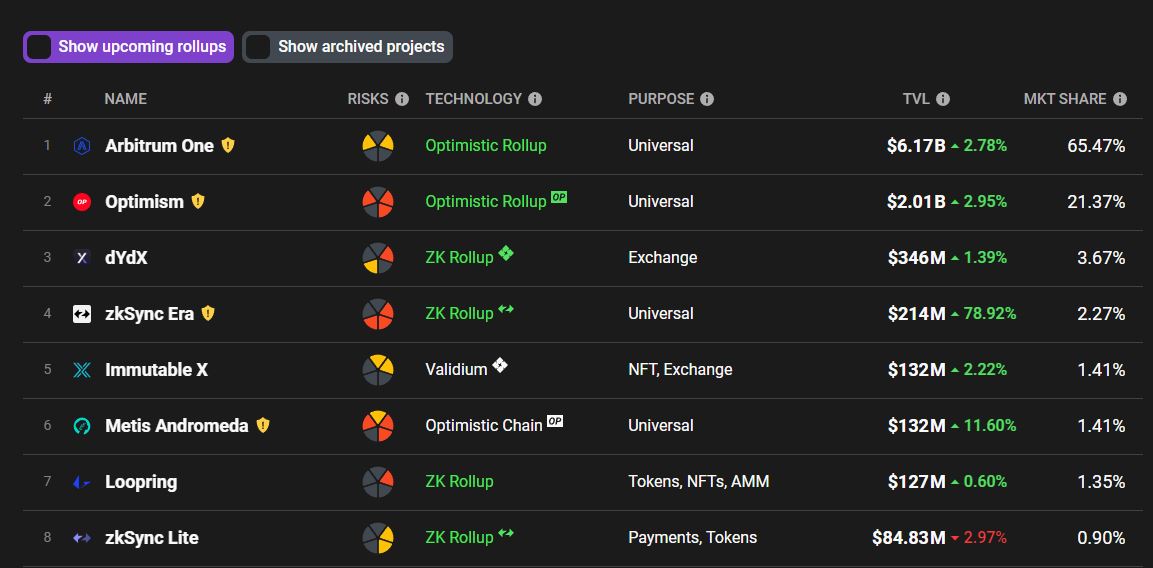Click the TVL column header label
Viewport: 1153px width, 568px height.
coord(916,99)
